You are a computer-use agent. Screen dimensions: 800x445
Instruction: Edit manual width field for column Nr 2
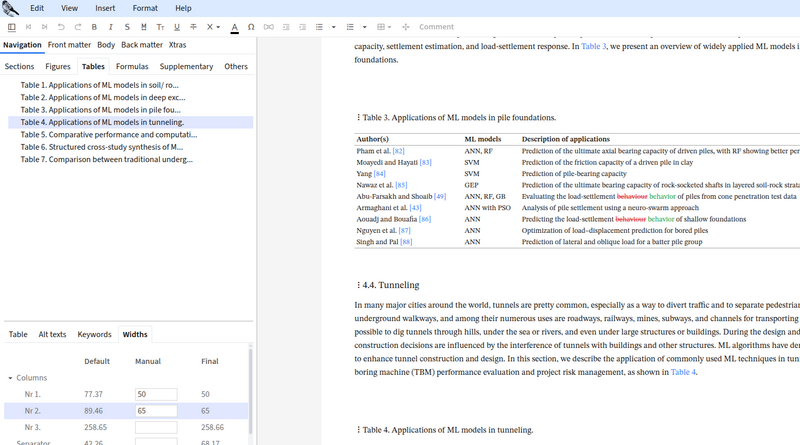[x=156, y=411]
